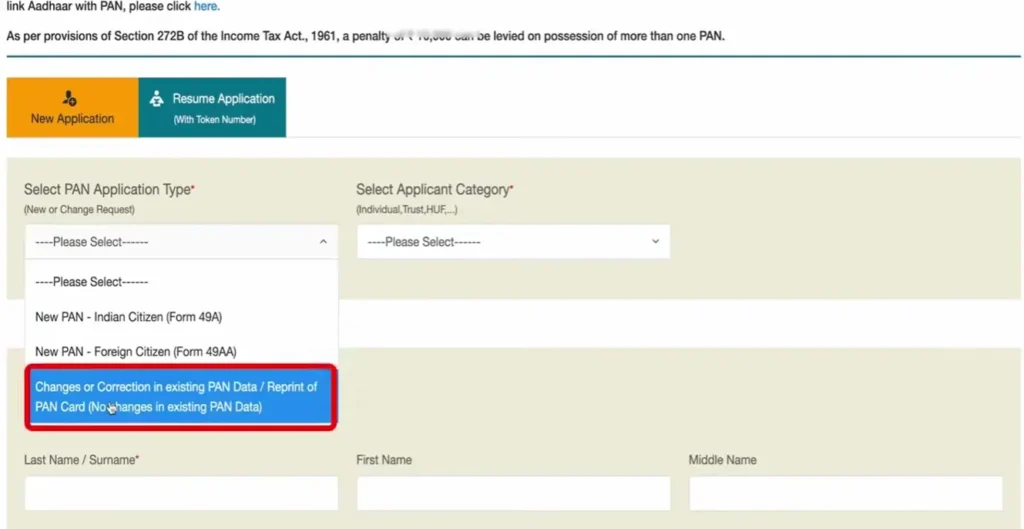Click the 'Last Name / Surname' field label
Viewport: 1024px width, 529px height.
(80, 460)
